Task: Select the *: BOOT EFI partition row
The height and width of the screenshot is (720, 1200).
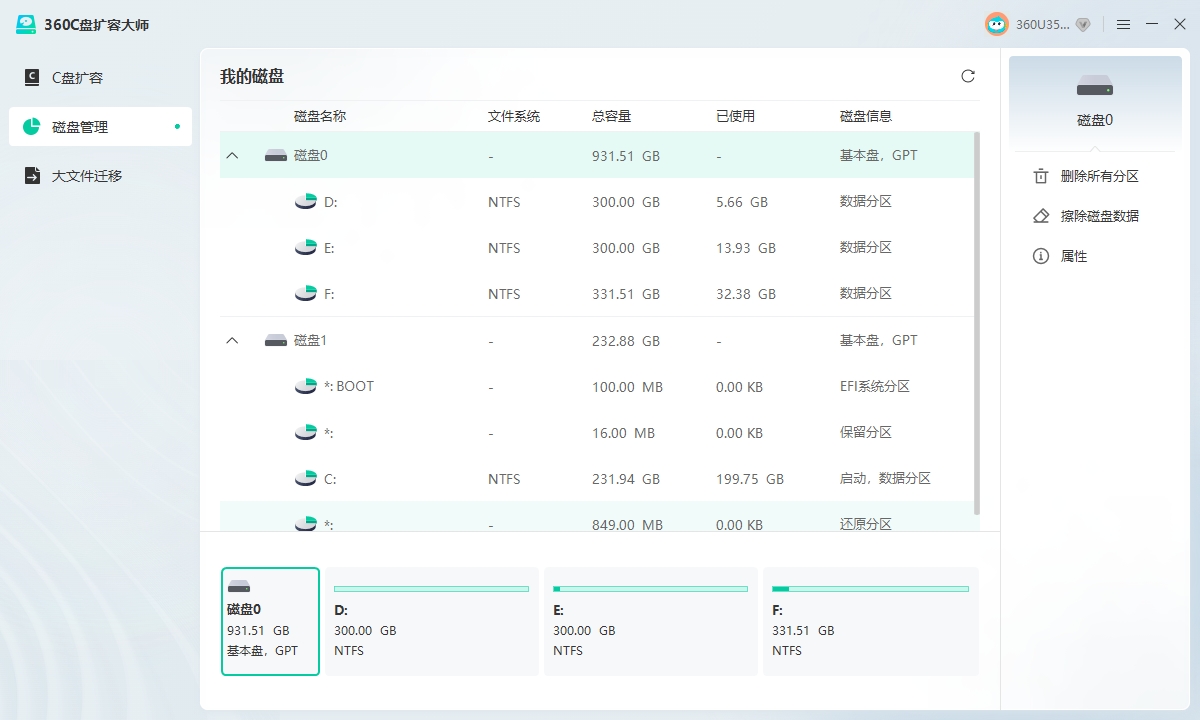Action: tap(596, 387)
